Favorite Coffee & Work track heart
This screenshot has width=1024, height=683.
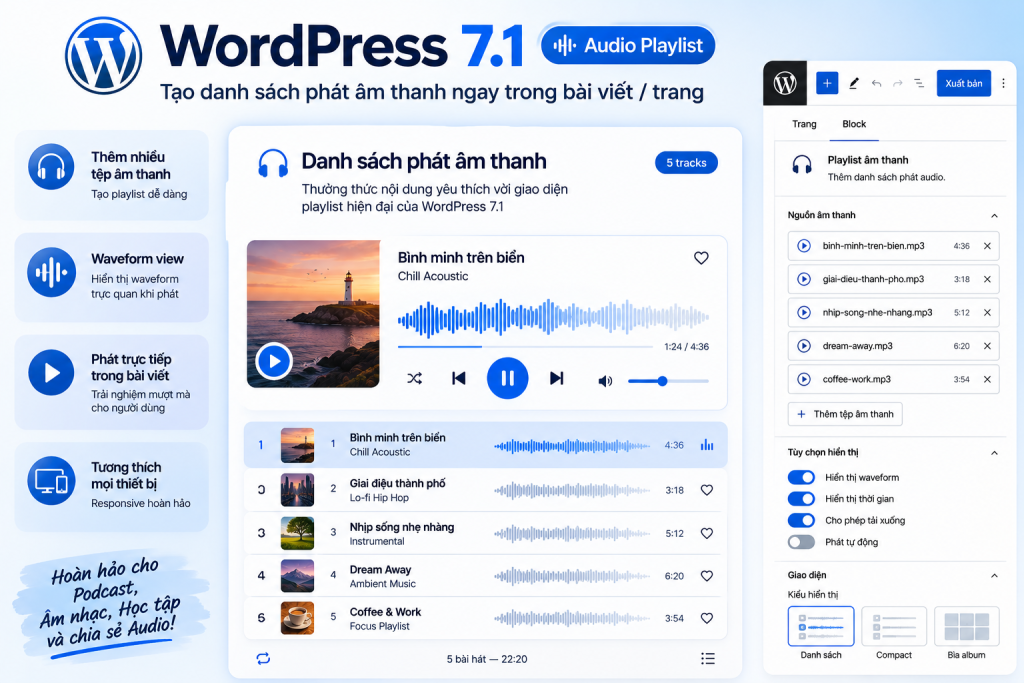tap(707, 618)
